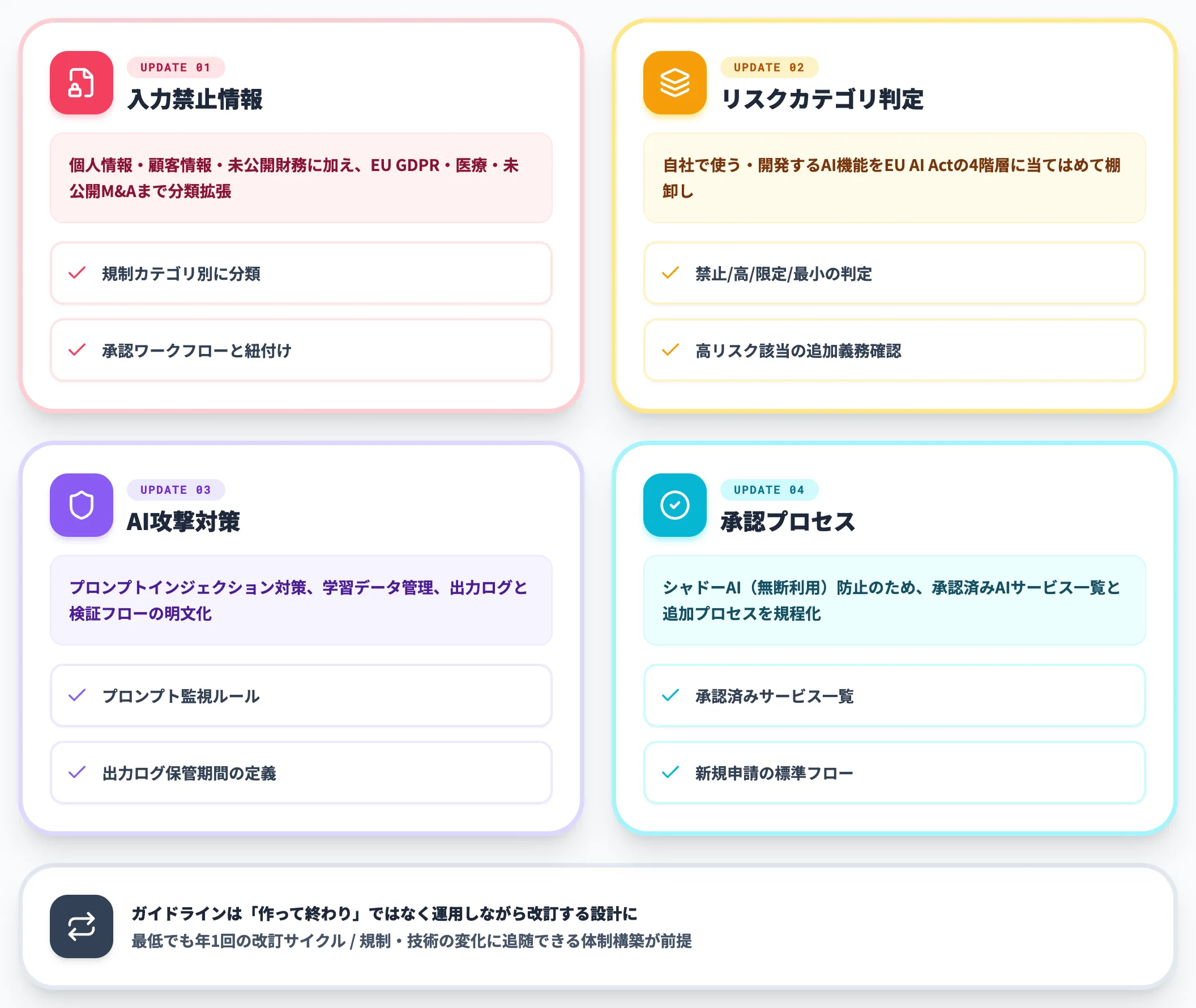Select the UPDATE 04 badge
The width and height of the screenshot is (1196, 1008).
point(768,490)
